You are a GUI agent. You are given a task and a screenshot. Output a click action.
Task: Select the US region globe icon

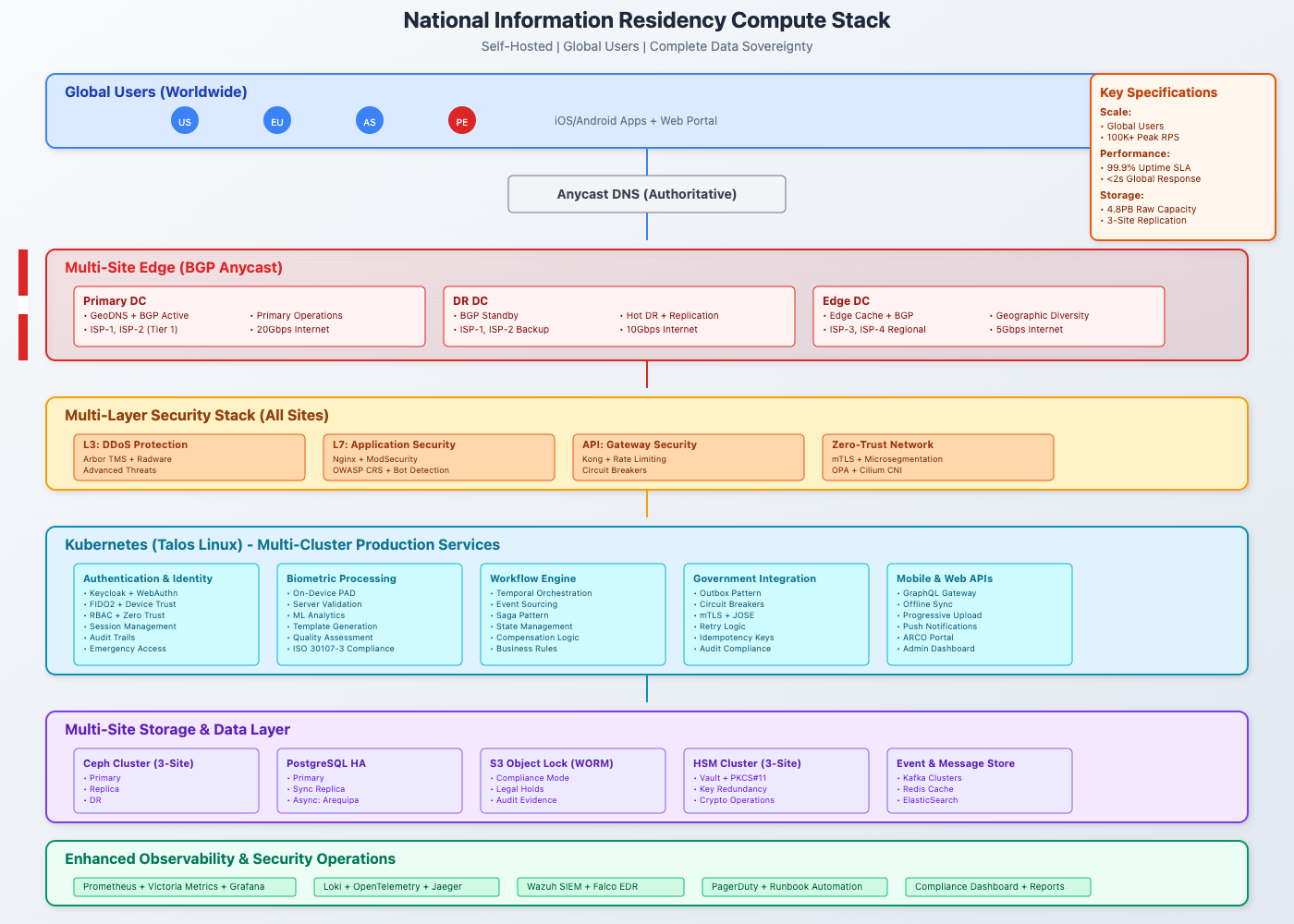tap(185, 120)
